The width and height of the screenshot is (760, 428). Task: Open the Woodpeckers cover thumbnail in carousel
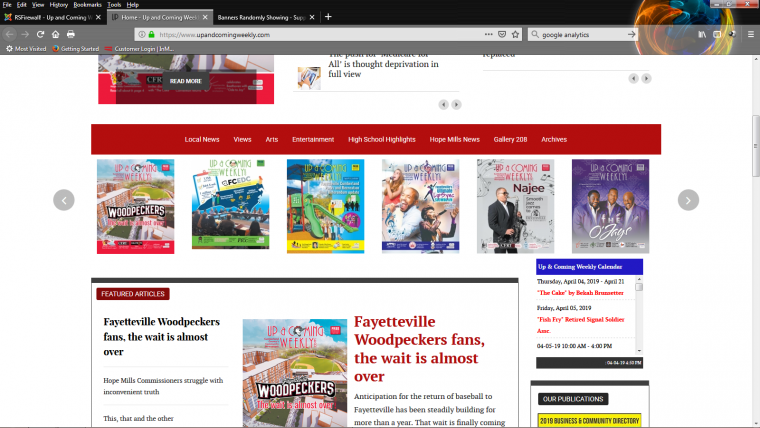click(x=136, y=206)
